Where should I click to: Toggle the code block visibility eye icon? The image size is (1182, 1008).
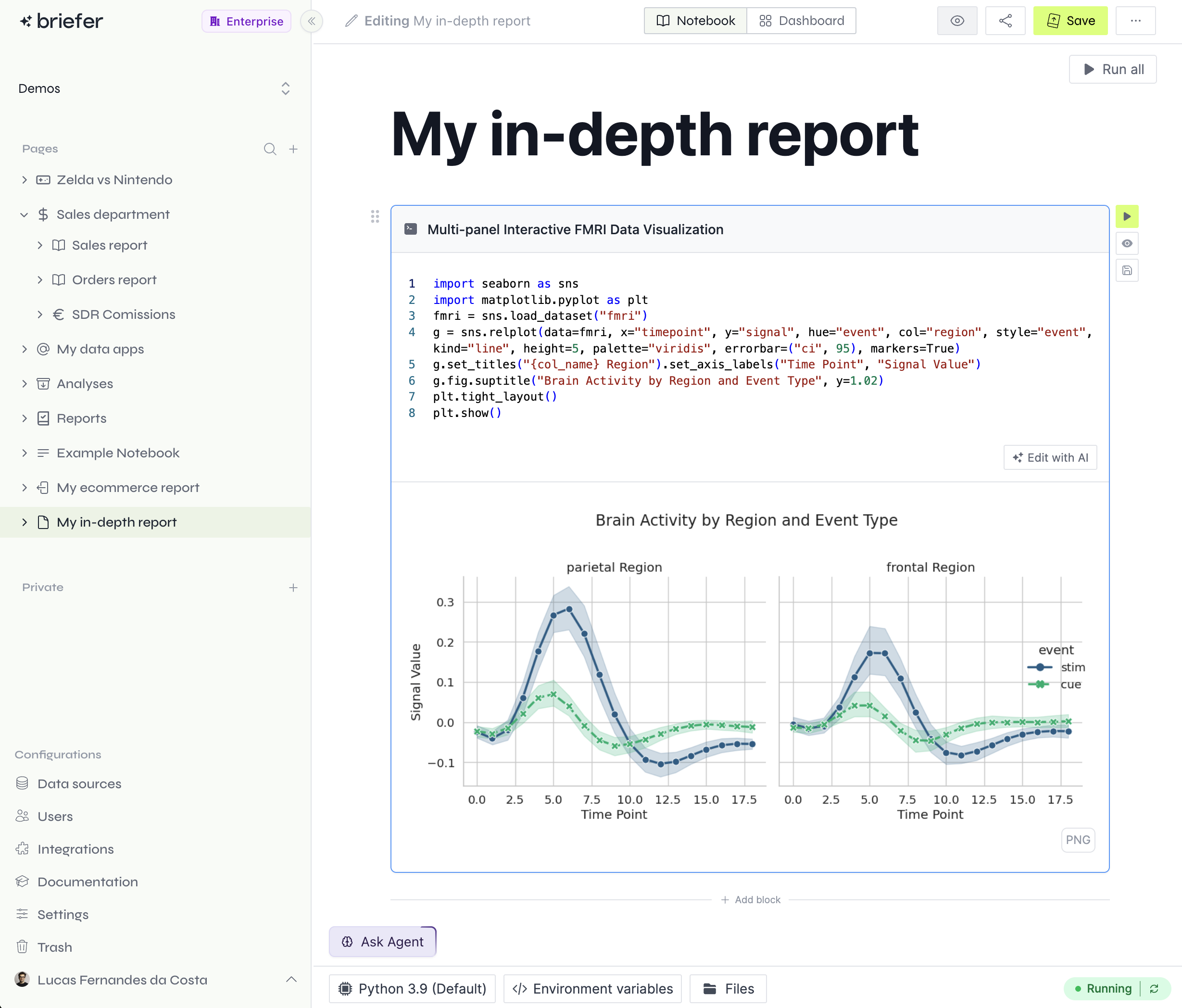click(1127, 244)
